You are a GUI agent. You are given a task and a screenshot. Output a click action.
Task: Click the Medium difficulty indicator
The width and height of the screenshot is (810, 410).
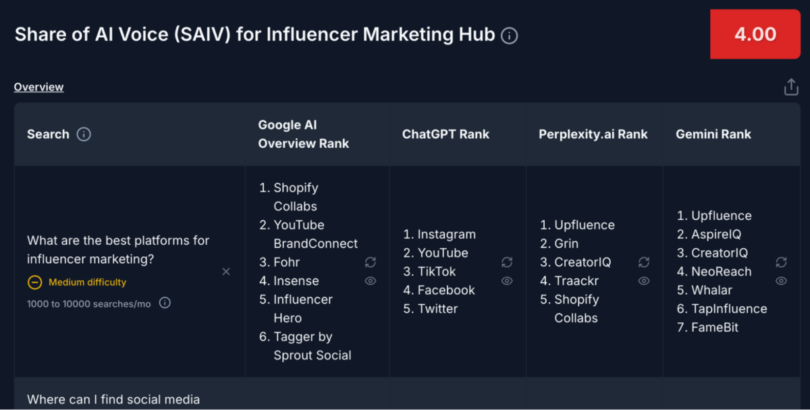77,282
